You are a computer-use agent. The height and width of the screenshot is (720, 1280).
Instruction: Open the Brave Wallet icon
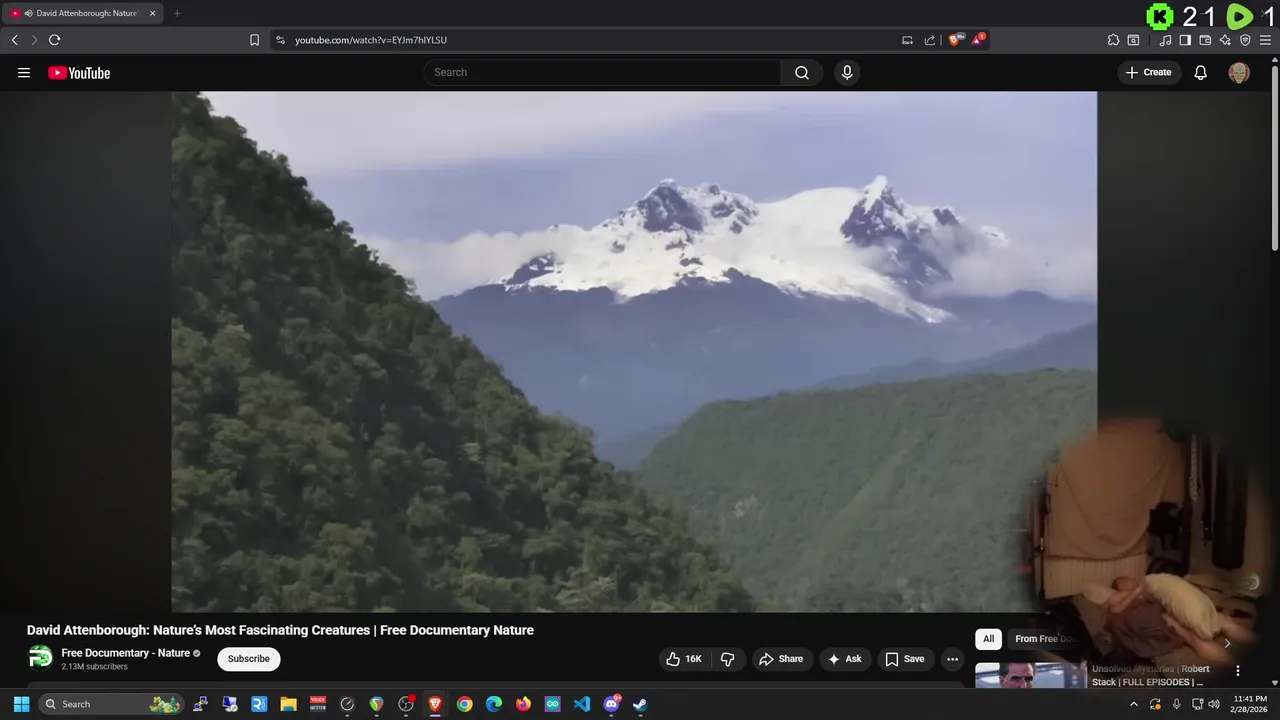1205,40
